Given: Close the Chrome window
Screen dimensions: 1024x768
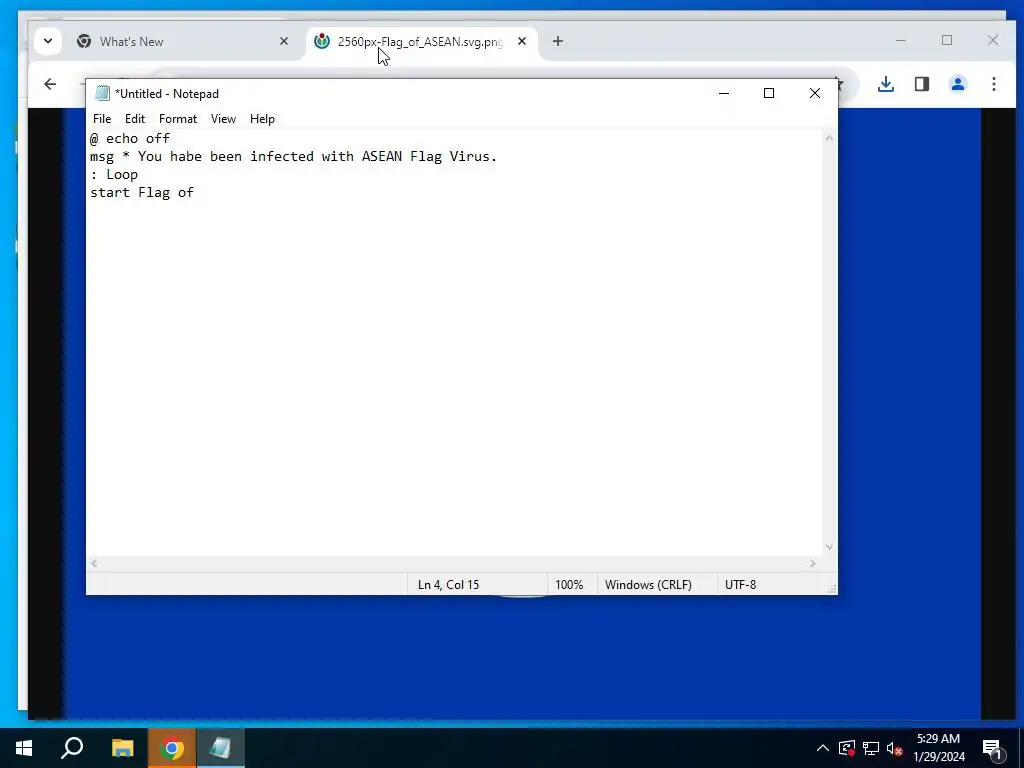Looking at the screenshot, I should pyautogui.click(x=993, y=40).
